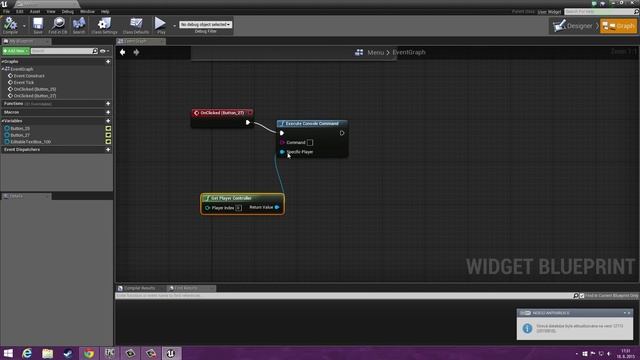This screenshot has width=640, height=360.
Task: Open the Compile options dropdown arrow
Action: coord(24,26)
